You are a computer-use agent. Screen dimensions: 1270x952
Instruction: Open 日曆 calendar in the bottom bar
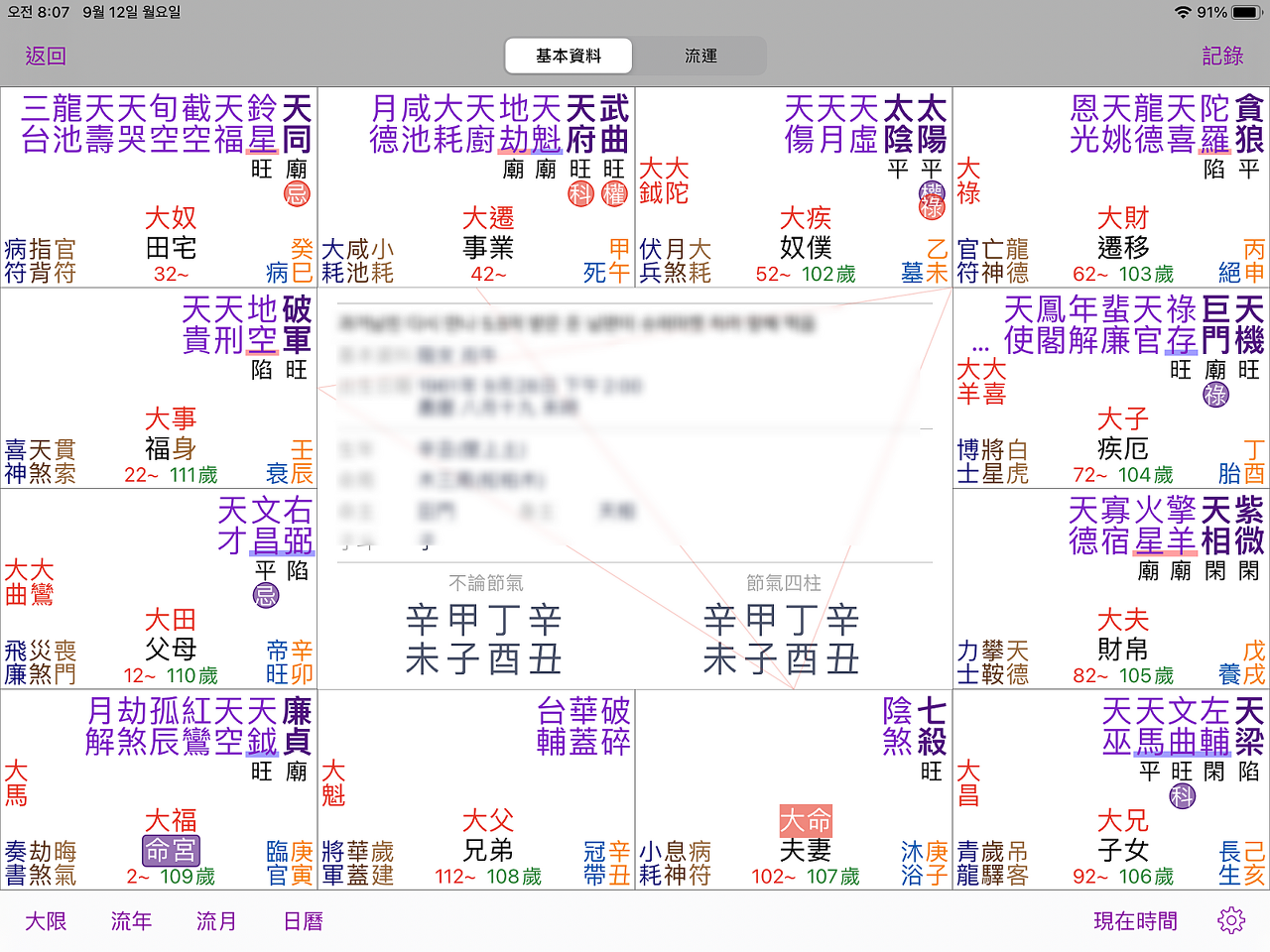click(x=303, y=921)
